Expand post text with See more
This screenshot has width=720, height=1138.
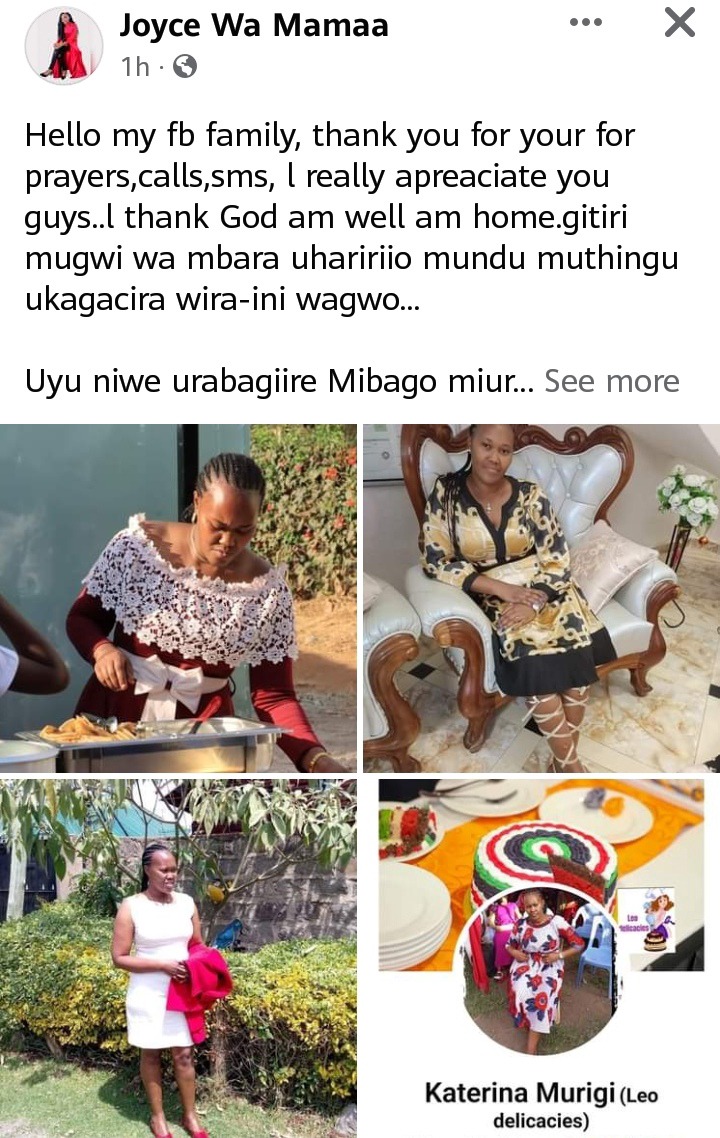click(612, 381)
